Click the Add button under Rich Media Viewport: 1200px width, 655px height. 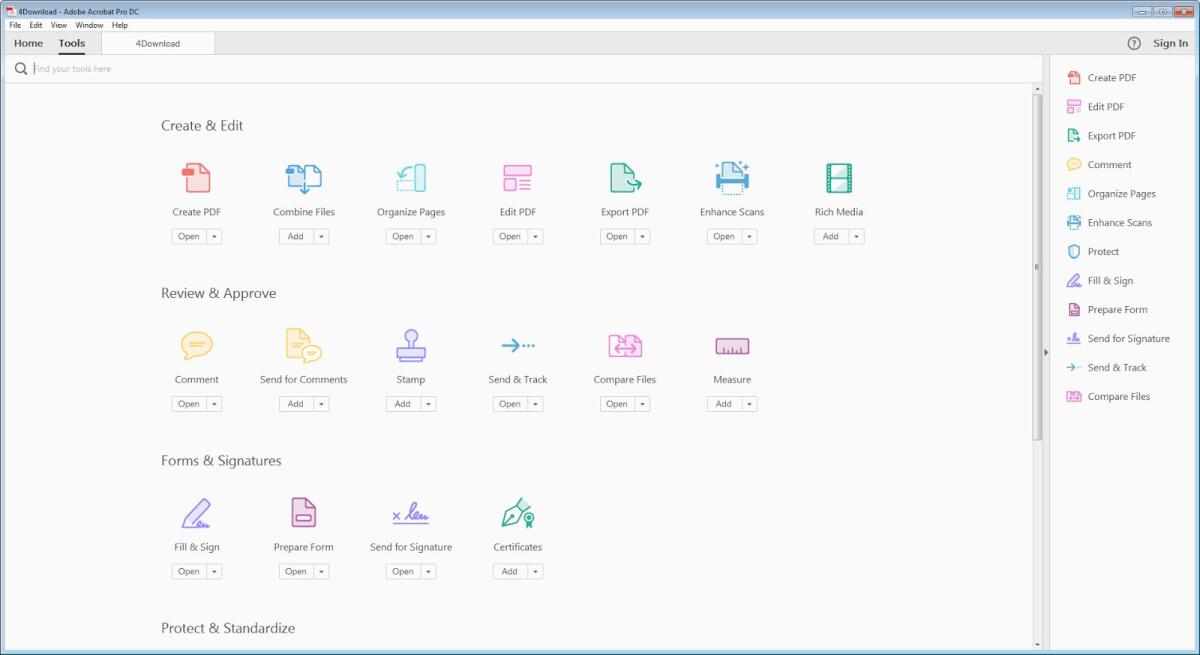coord(832,236)
